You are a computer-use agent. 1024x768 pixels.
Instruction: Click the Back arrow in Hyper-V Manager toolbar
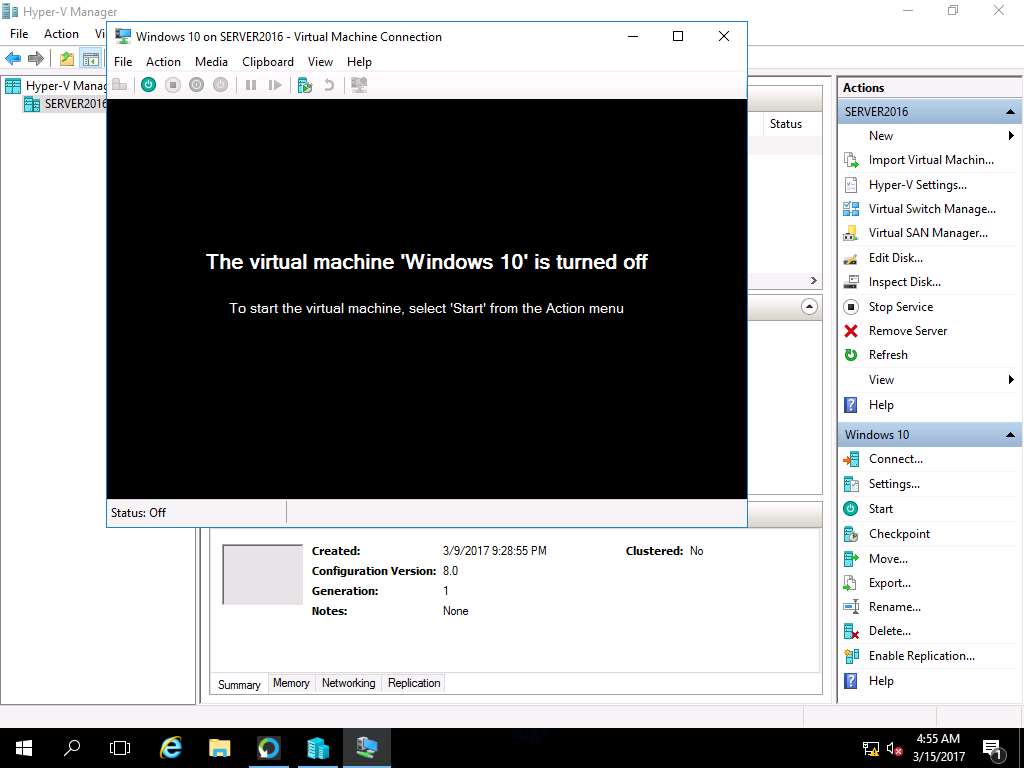(x=13, y=59)
